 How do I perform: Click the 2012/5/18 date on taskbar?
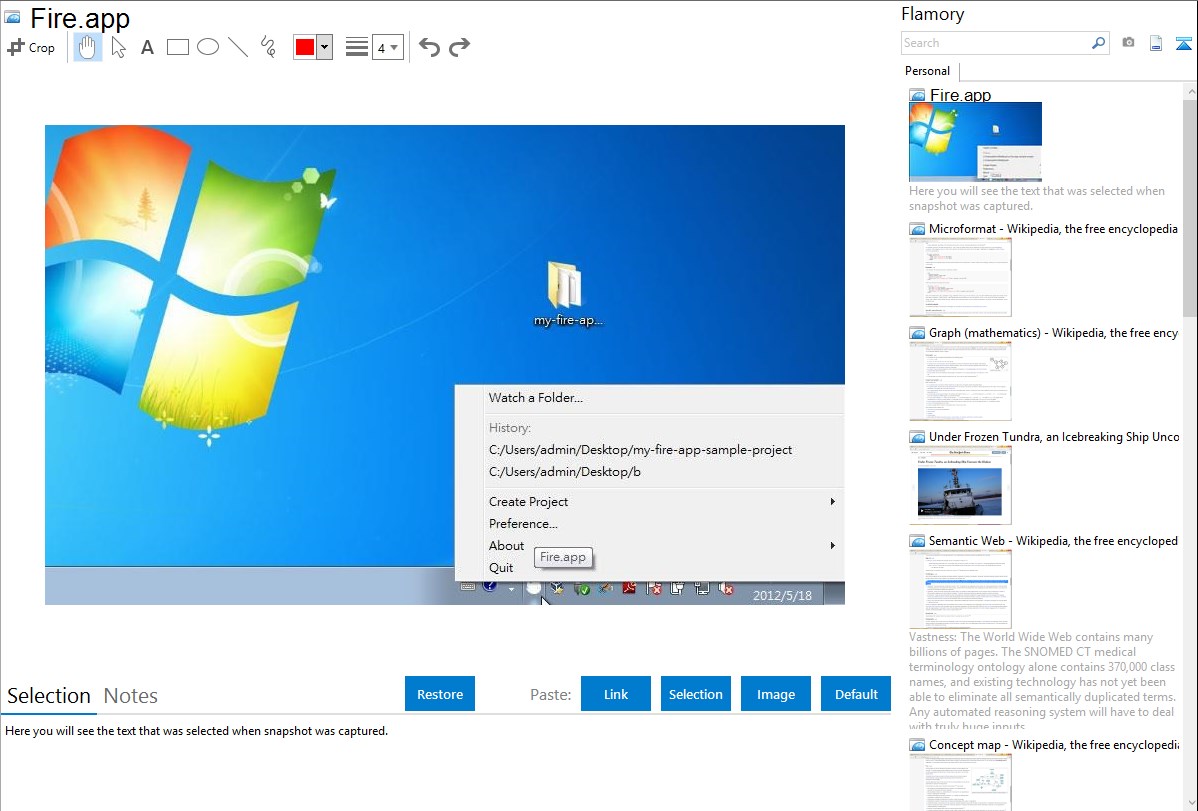coord(782,595)
